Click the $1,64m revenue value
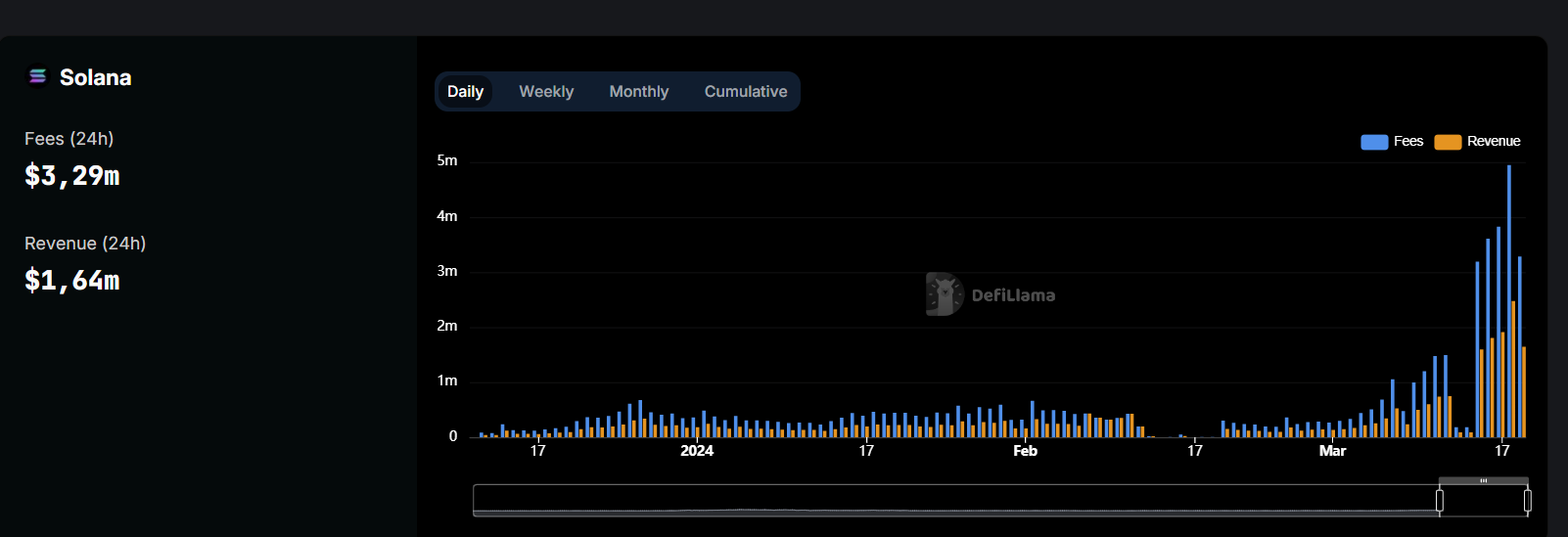This screenshot has height=537, width=1568. (x=71, y=281)
